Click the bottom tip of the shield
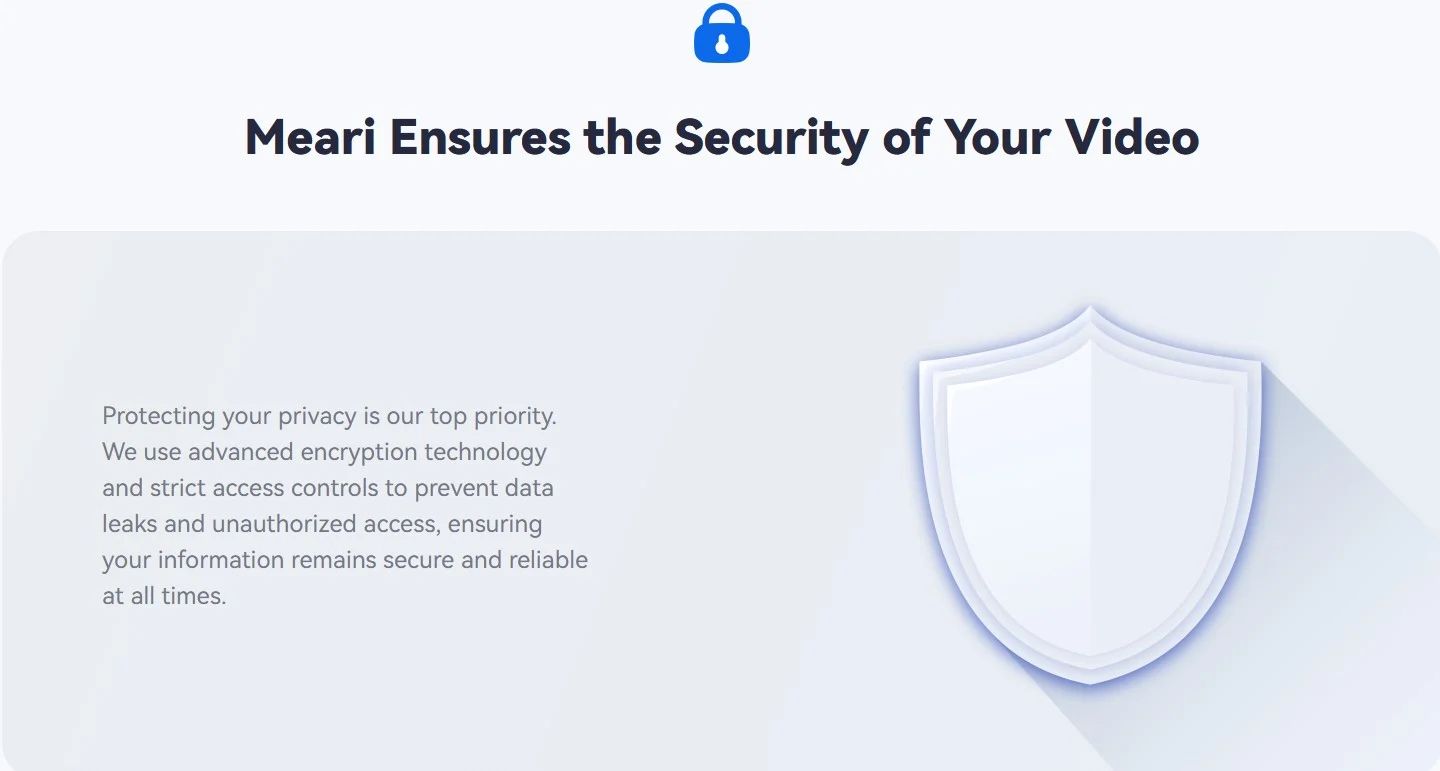Image resolution: width=1440 pixels, height=771 pixels. point(1090,678)
